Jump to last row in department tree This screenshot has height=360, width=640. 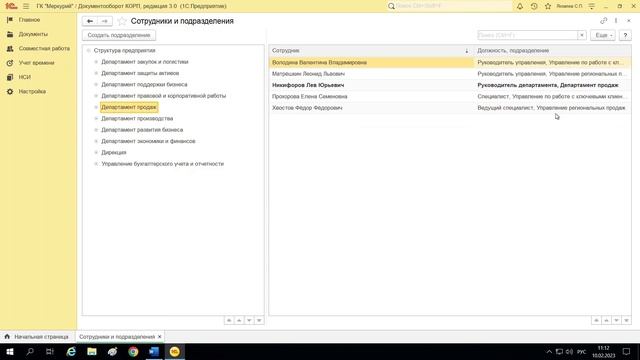point(259,321)
